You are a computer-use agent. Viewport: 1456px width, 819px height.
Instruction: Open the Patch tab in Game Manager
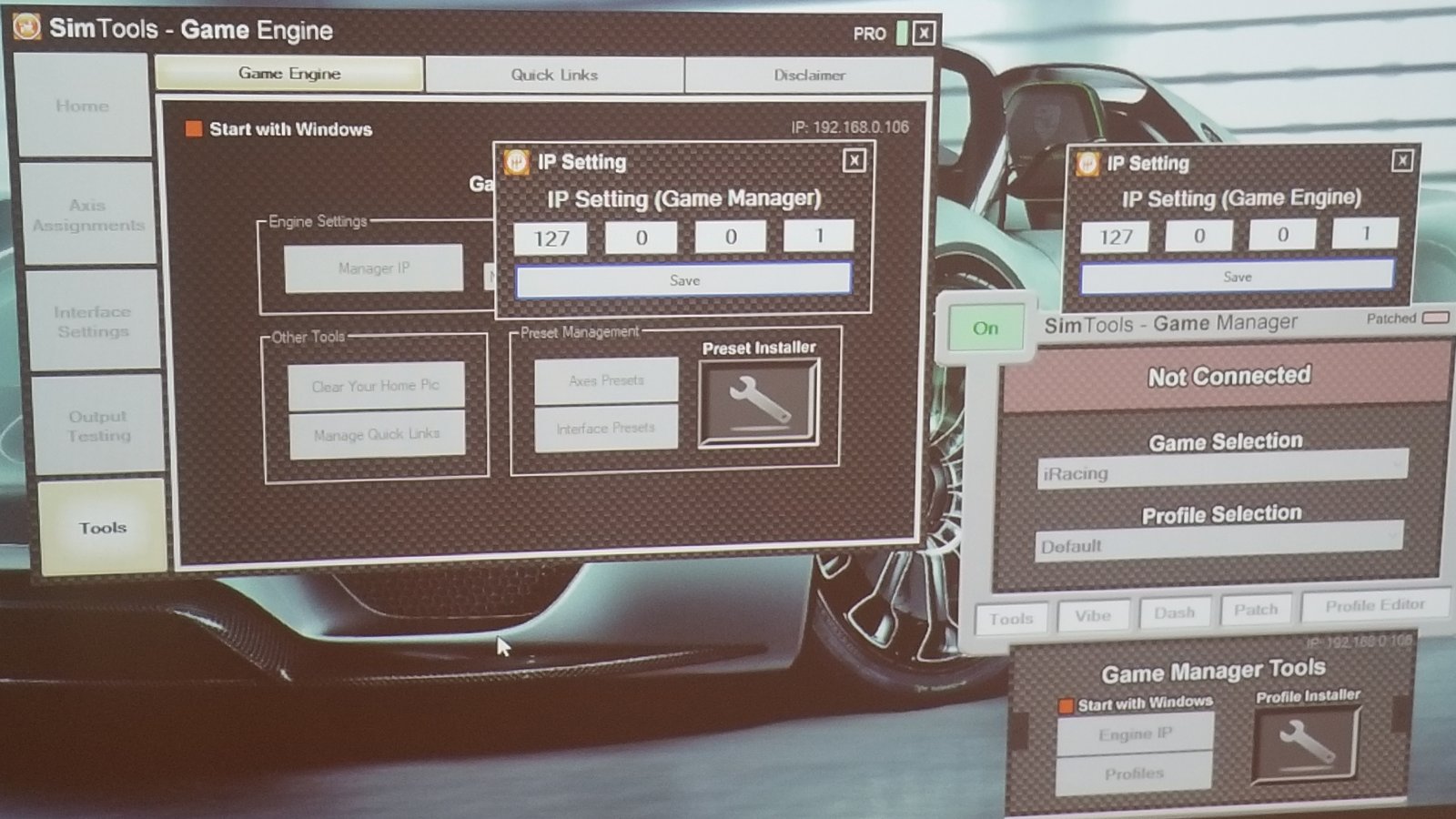[x=1256, y=609]
